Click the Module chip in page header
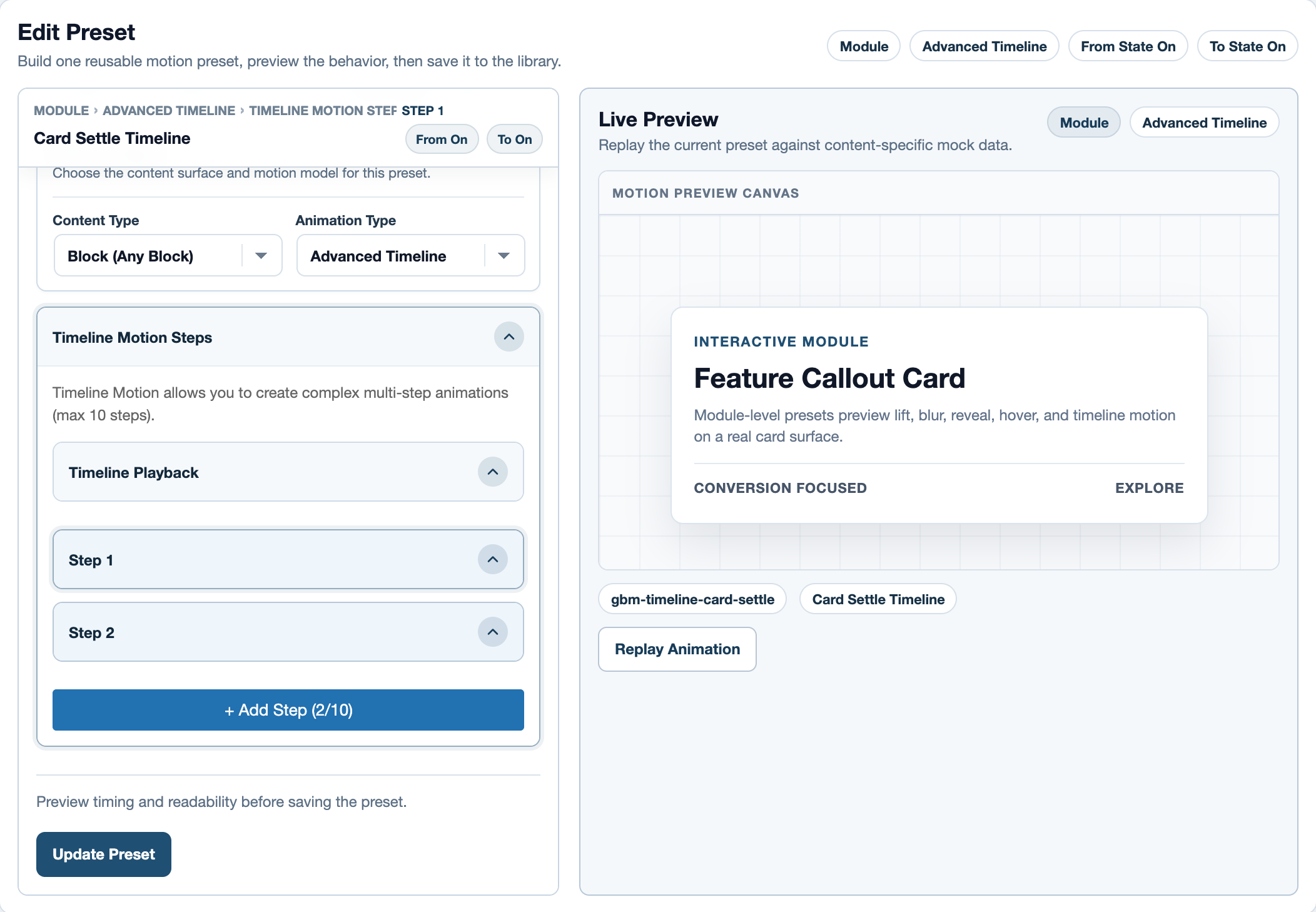 (x=864, y=46)
